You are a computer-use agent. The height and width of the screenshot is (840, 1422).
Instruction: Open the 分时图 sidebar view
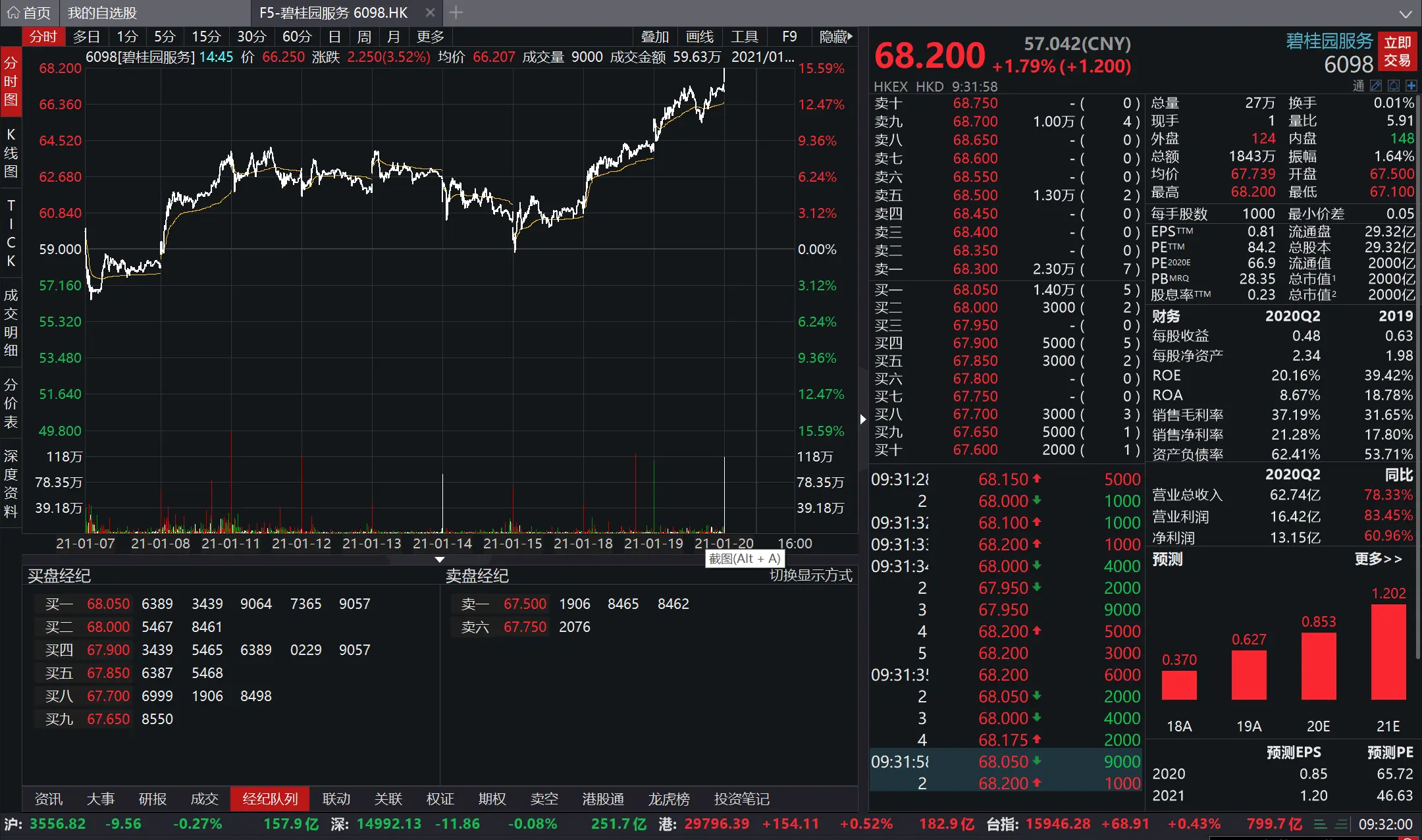(x=11, y=81)
